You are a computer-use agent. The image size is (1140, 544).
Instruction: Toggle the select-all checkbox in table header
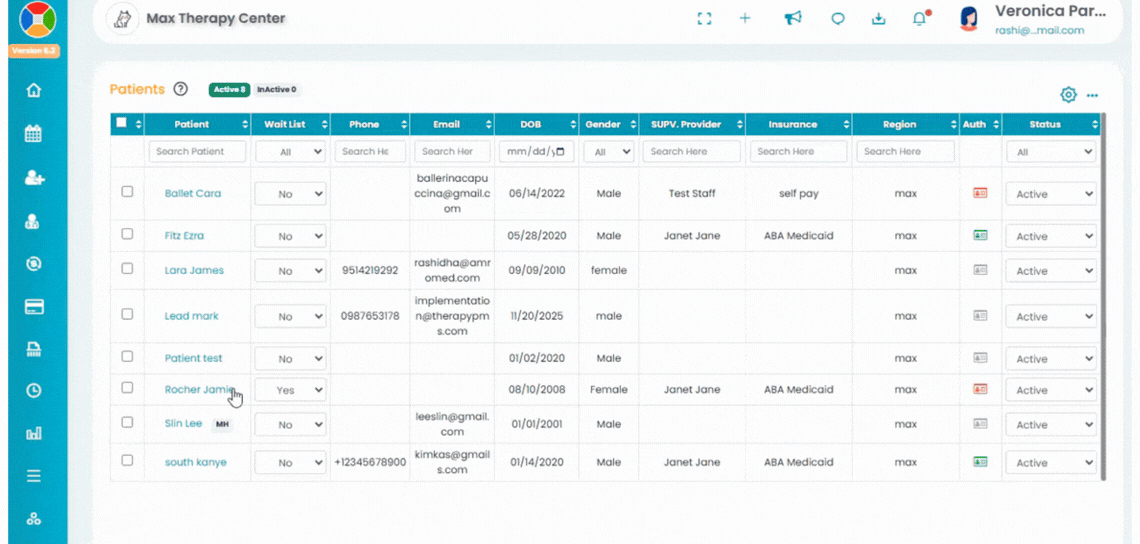point(122,123)
